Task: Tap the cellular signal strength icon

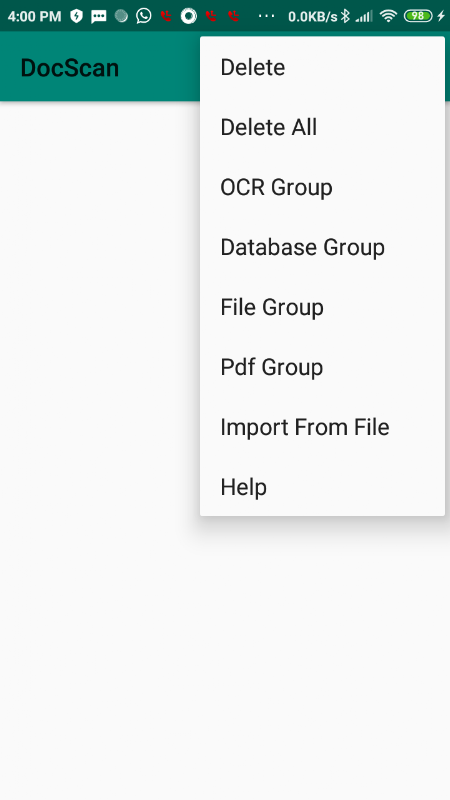Action: click(364, 16)
